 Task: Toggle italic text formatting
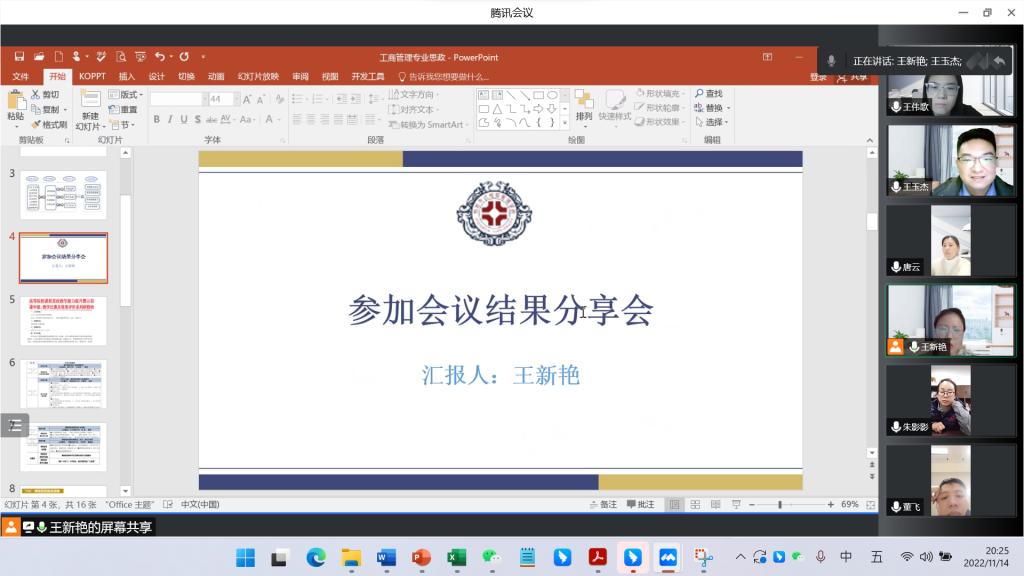click(170, 120)
